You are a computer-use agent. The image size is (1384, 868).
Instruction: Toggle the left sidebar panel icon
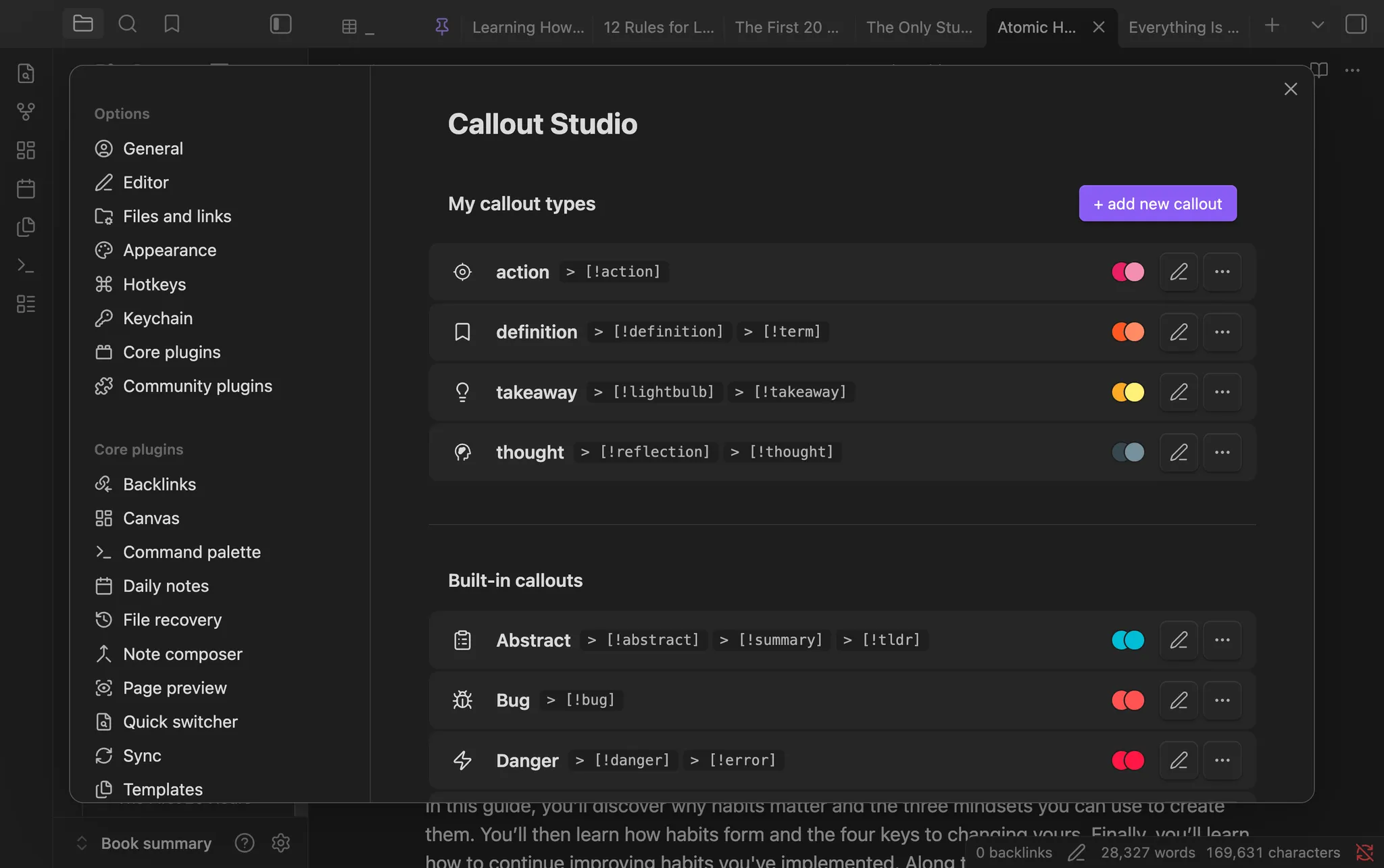[x=280, y=24]
